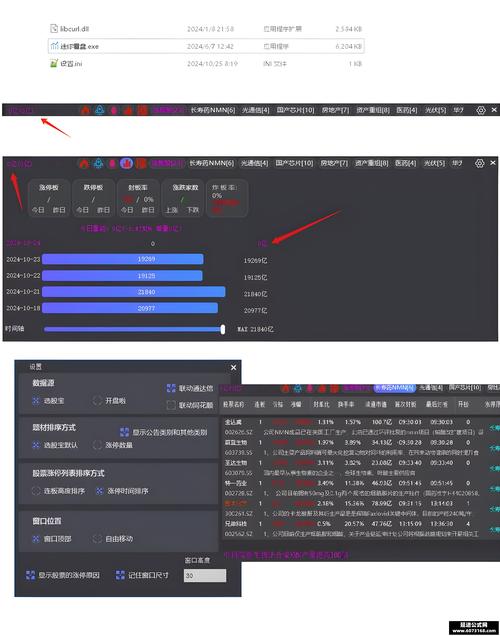500x636 pixels.
Task: Click the libcurl.dll file icon
Action: point(54,28)
